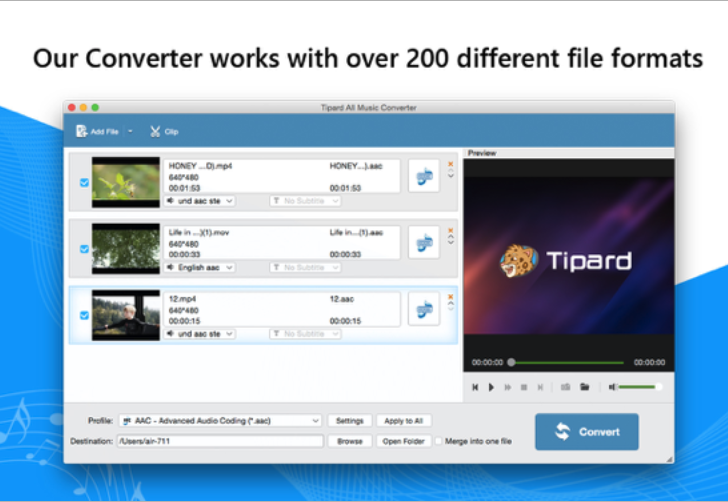Play the preview video
Screen dimensions: 728x502
coord(491,387)
